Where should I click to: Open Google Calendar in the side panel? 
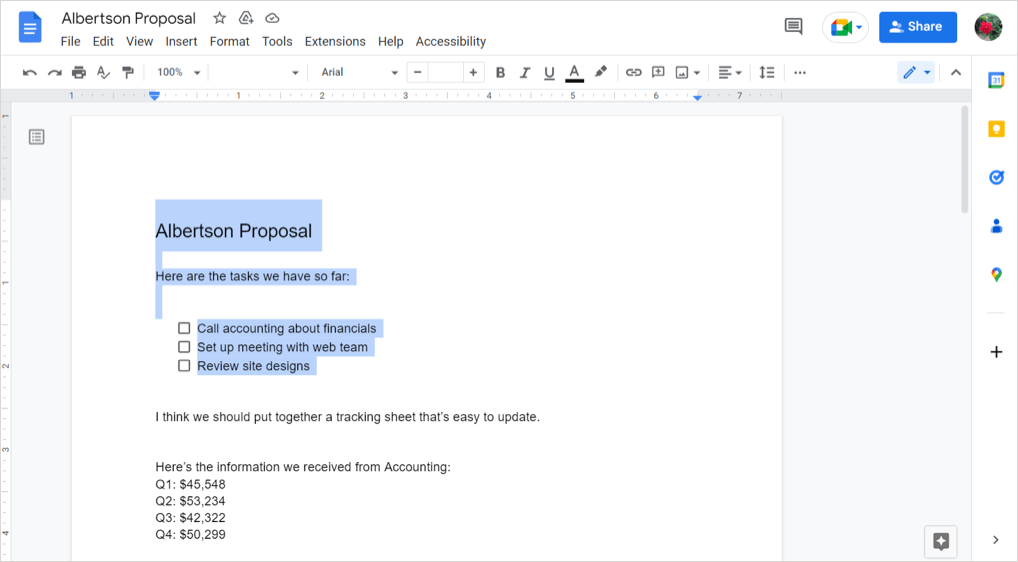[x=996, y=81]
